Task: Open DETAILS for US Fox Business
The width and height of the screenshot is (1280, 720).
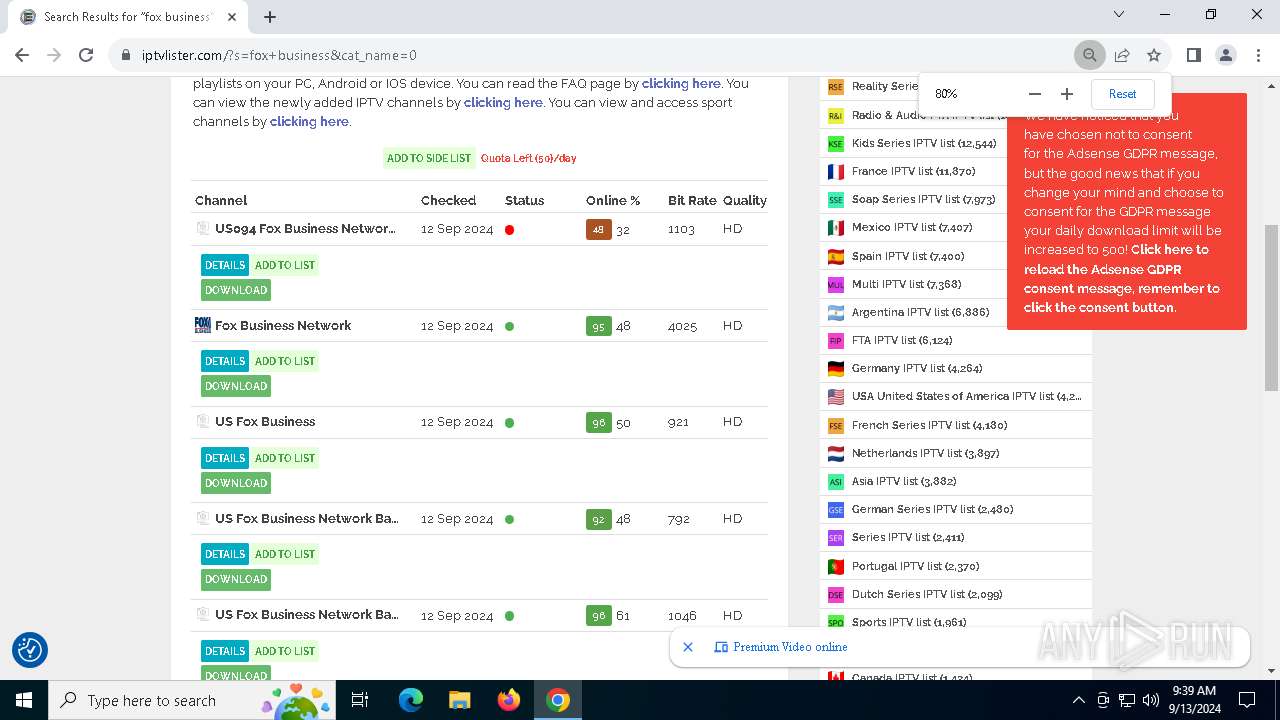Action: pos(225,458)
